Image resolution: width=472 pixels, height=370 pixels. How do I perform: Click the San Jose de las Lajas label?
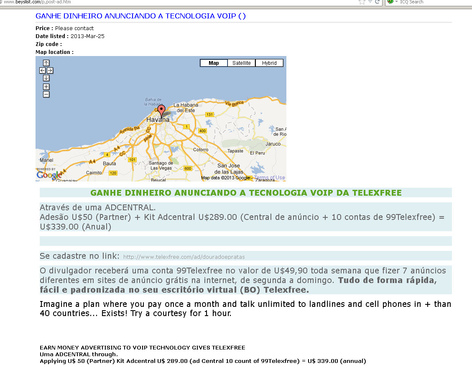(x=228, y=169)
